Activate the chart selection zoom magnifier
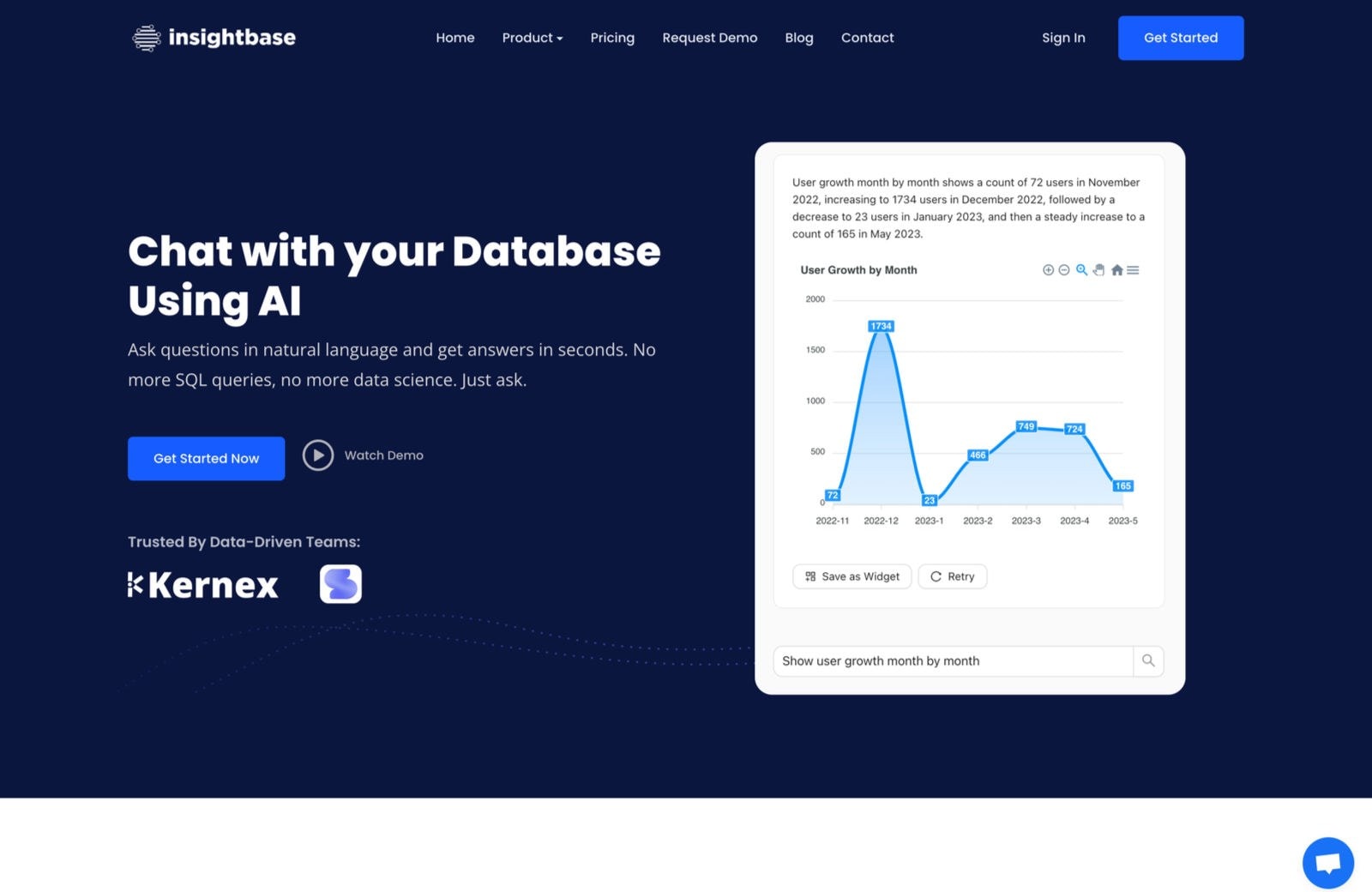The width and height of the screenshot is (1372, 892). click(x=1081, y=270)
